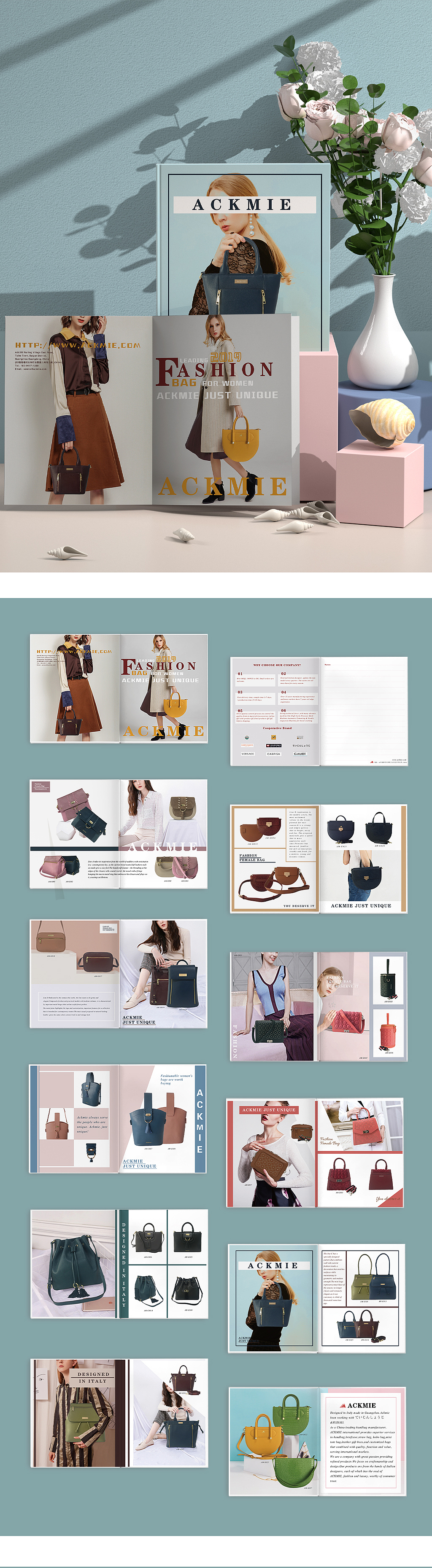The image size is (432, 1568).
Task: Click the large FASHION heading in the top brochure mockup
Action: tap(214, 371)
